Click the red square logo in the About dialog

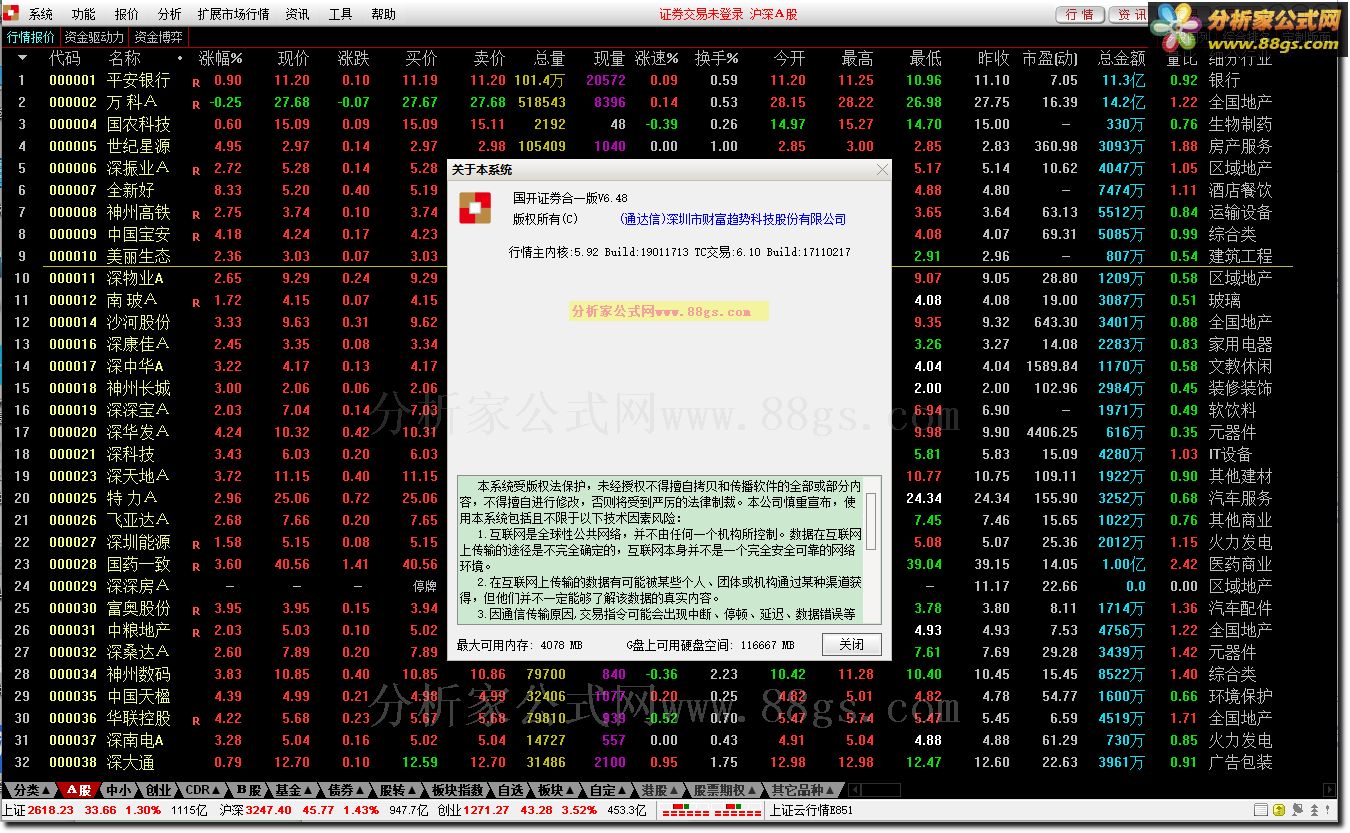[x=475, y=208]
